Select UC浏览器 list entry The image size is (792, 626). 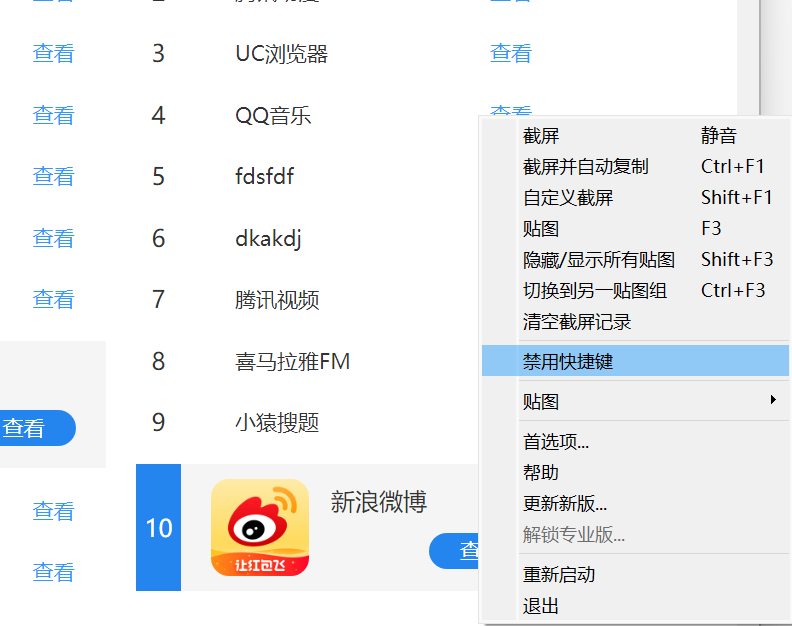pos(281,54)
